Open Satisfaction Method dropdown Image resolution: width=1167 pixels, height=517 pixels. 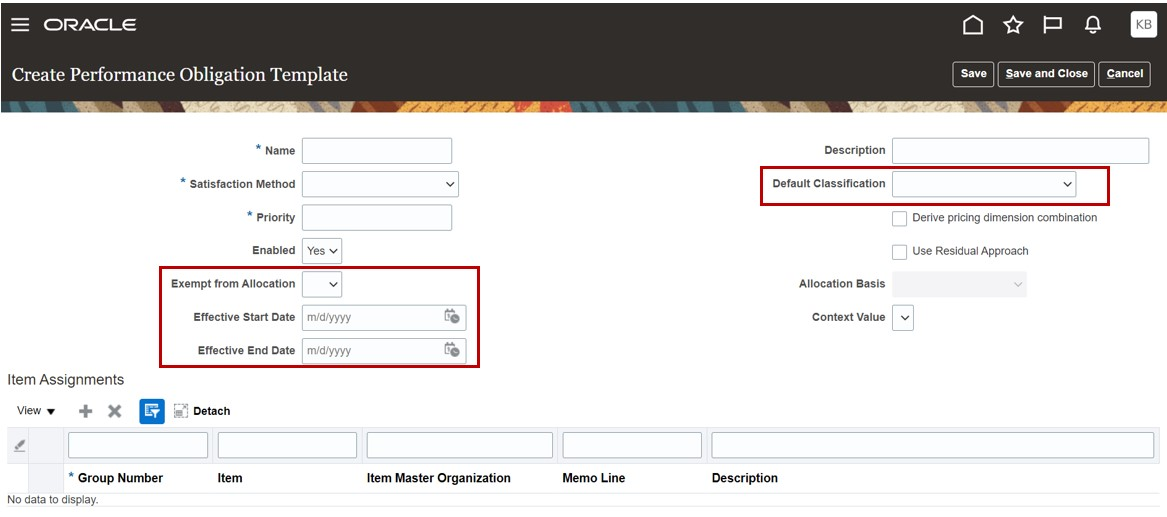[x=380, y=184]
